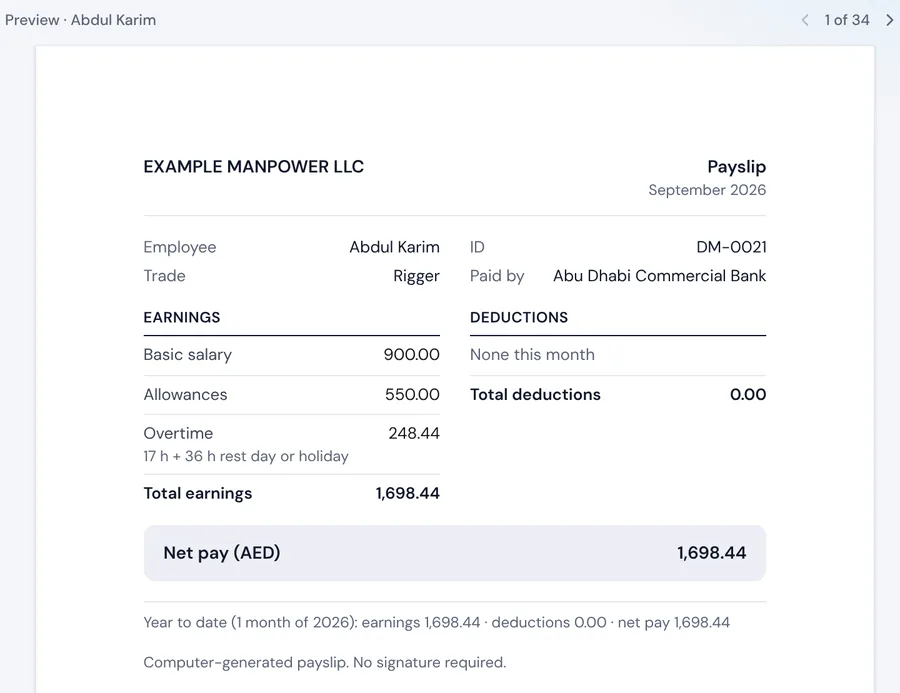Click the September 2026 period text
Image resolution: width=900 pixels, height=693 pixels.
pyautogui.click(x=707, y=190)
